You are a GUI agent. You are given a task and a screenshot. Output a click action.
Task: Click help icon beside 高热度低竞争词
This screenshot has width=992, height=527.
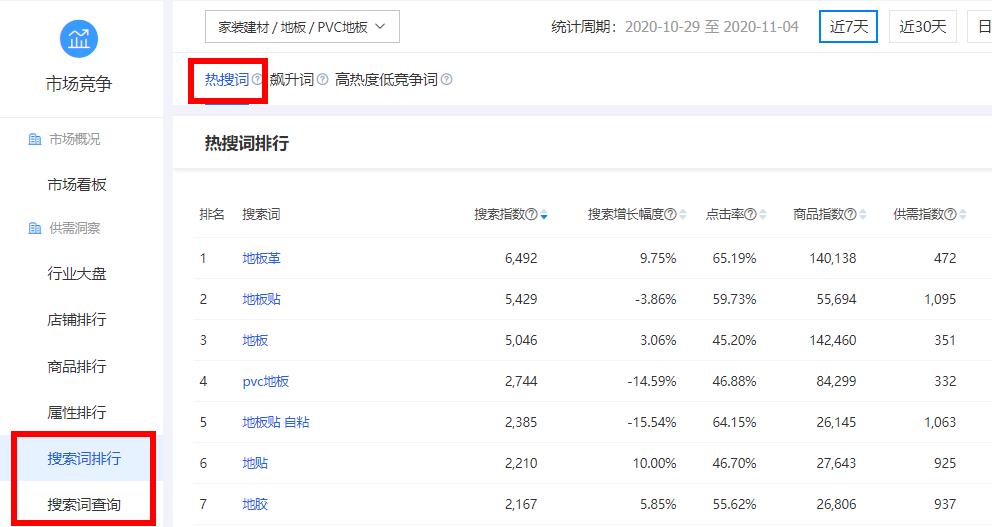pos(446,80)
